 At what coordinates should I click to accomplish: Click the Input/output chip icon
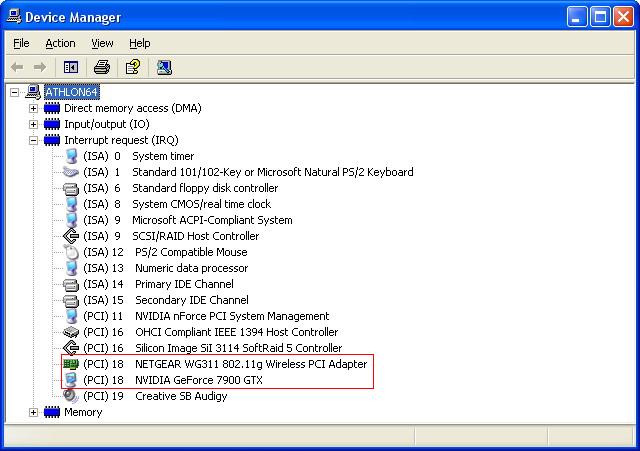(52, 124)
